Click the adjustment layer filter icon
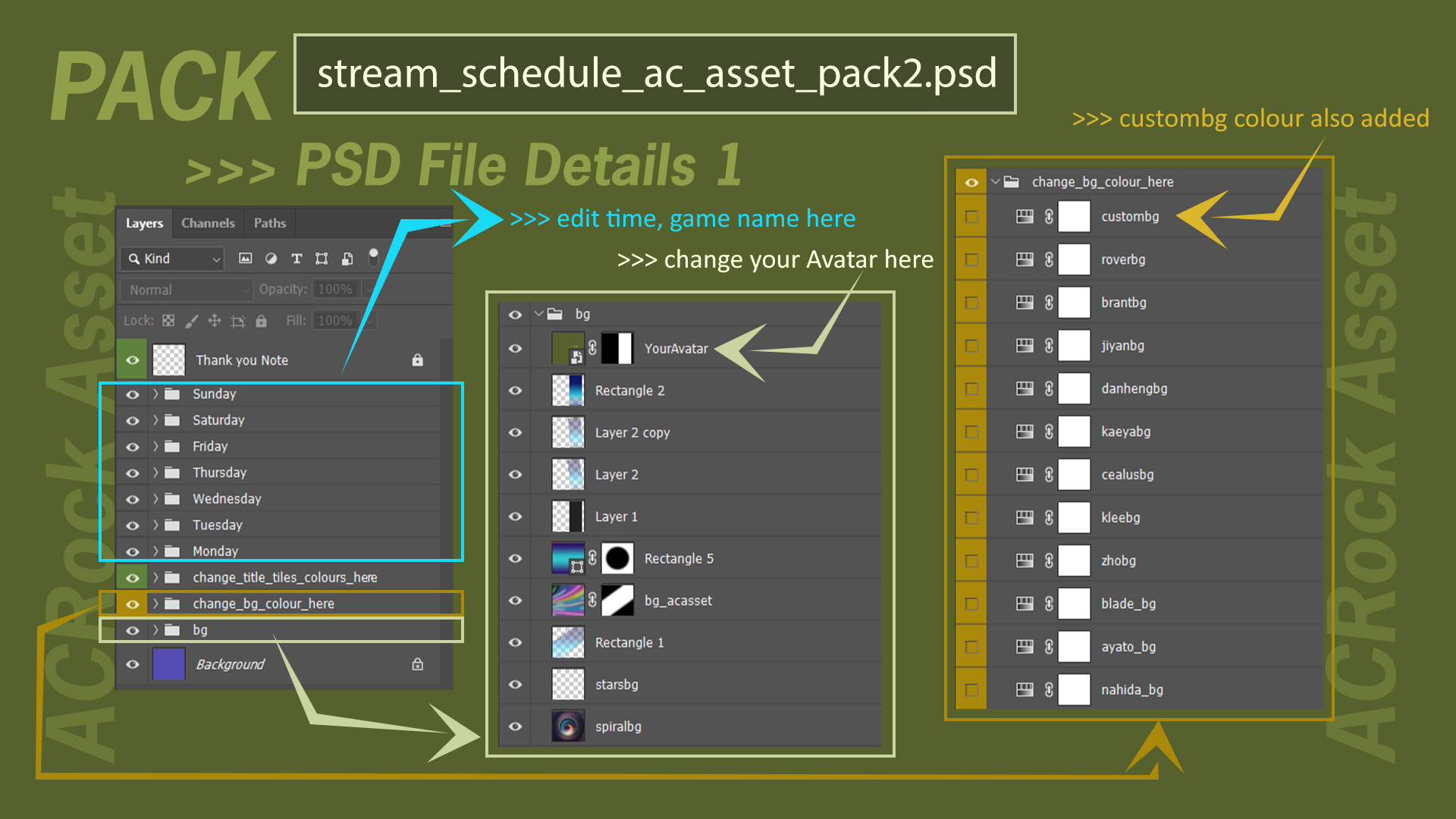This screenshot has height=819, width=1456. pos(271,259)
